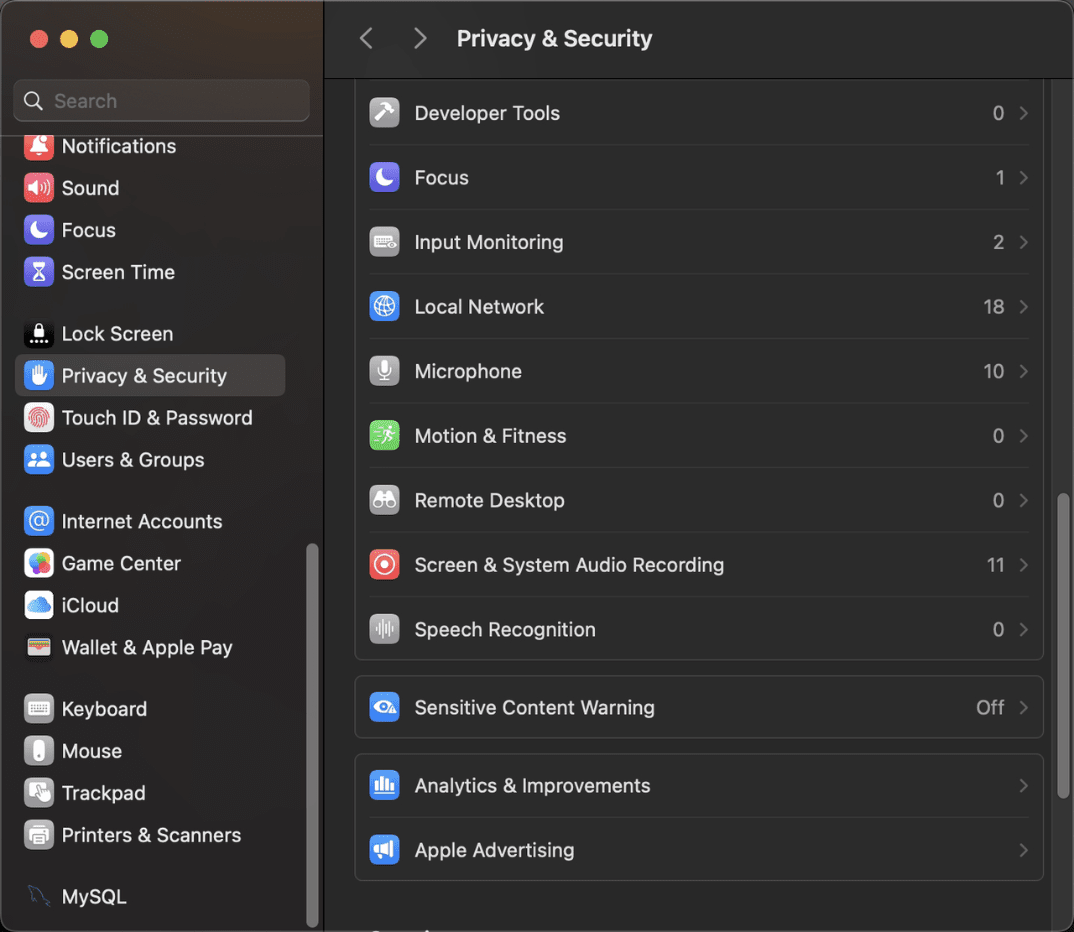Select Notifications in the sidebar

click(150, 146)
